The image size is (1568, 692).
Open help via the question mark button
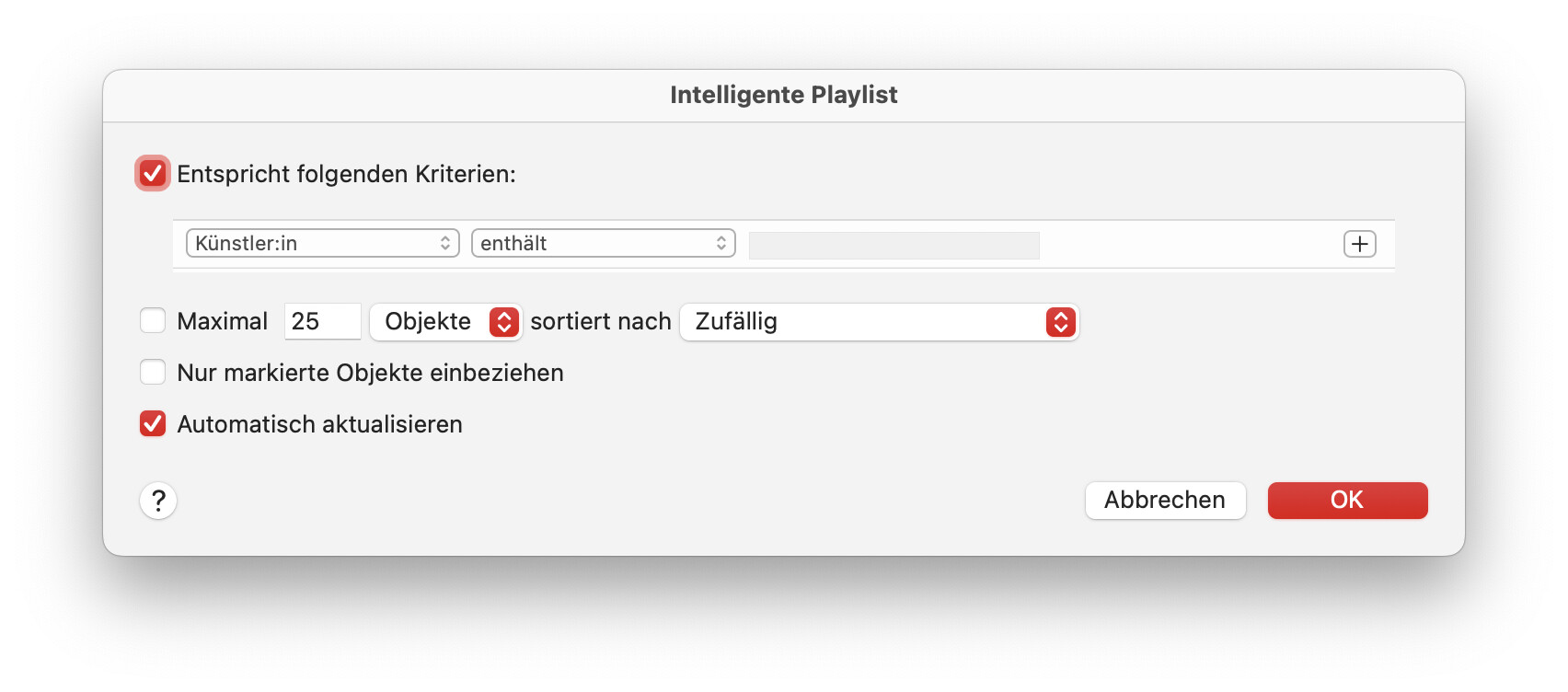click(158, 501)
